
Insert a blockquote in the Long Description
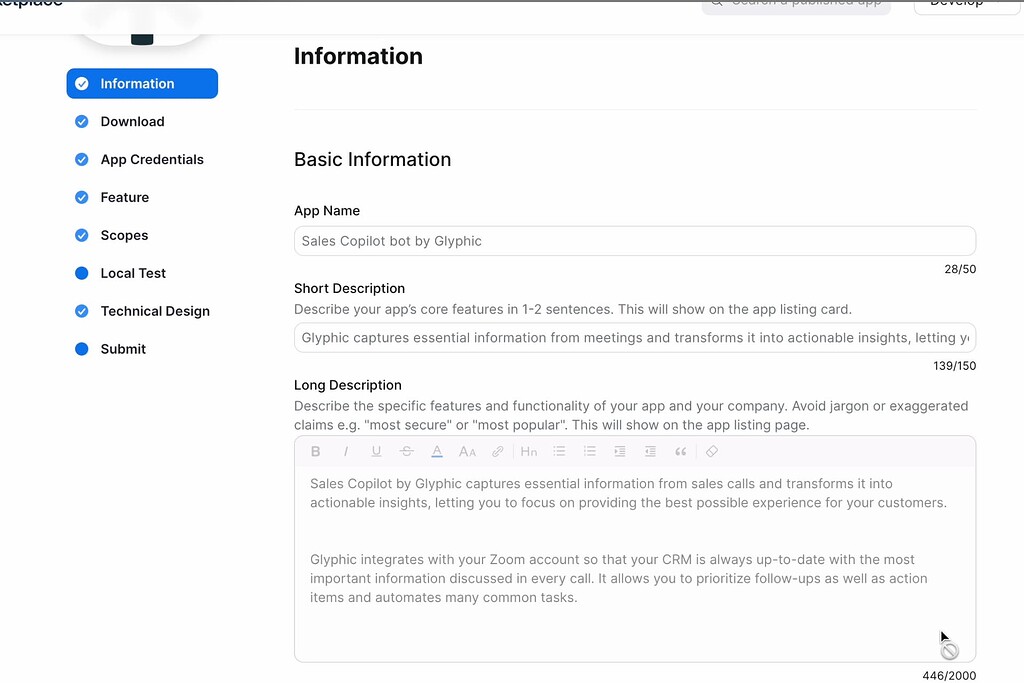pyautogui.click(x=681, y=451)
